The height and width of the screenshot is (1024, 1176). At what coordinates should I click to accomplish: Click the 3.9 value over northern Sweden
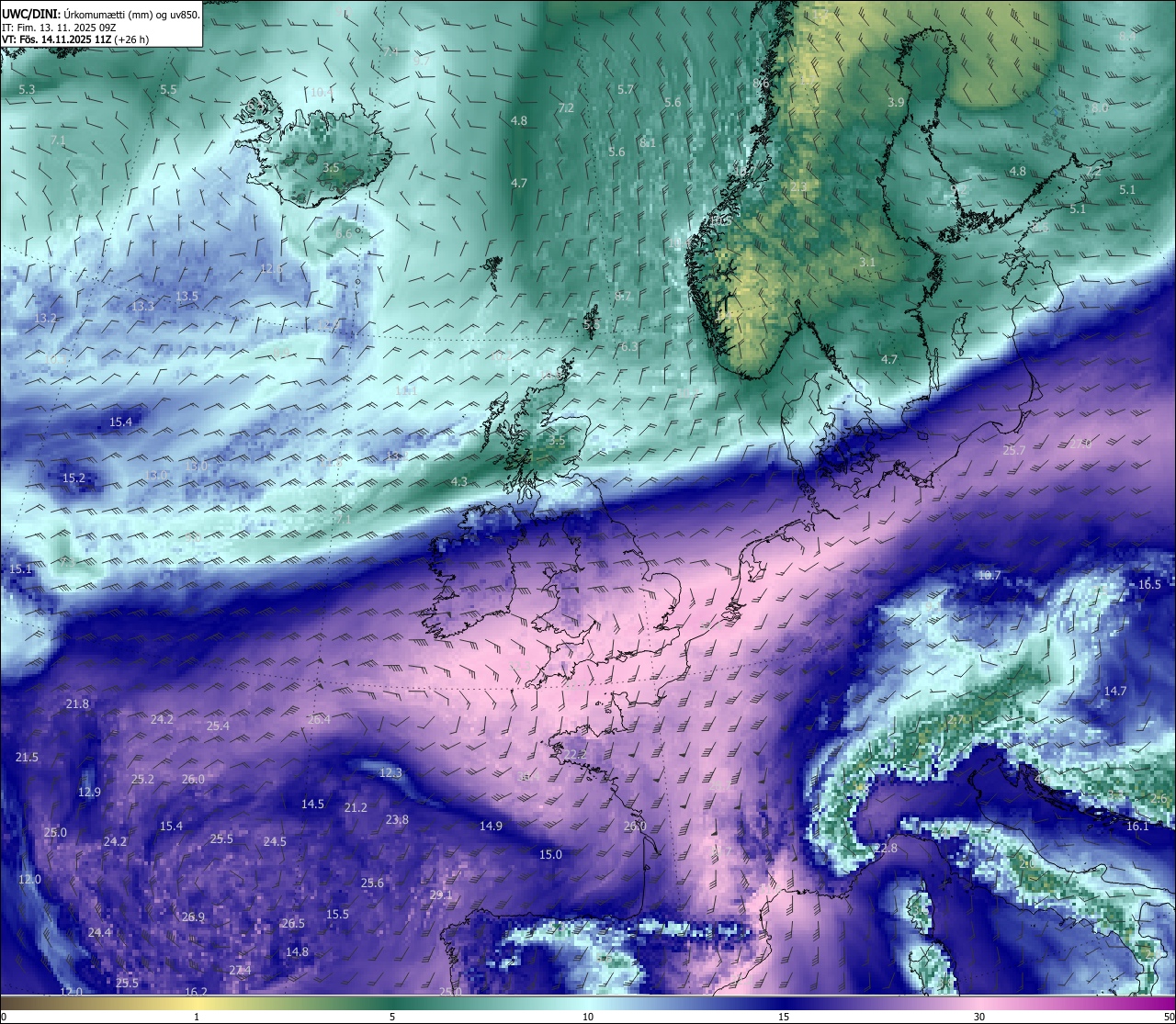(x=896, y=102)
